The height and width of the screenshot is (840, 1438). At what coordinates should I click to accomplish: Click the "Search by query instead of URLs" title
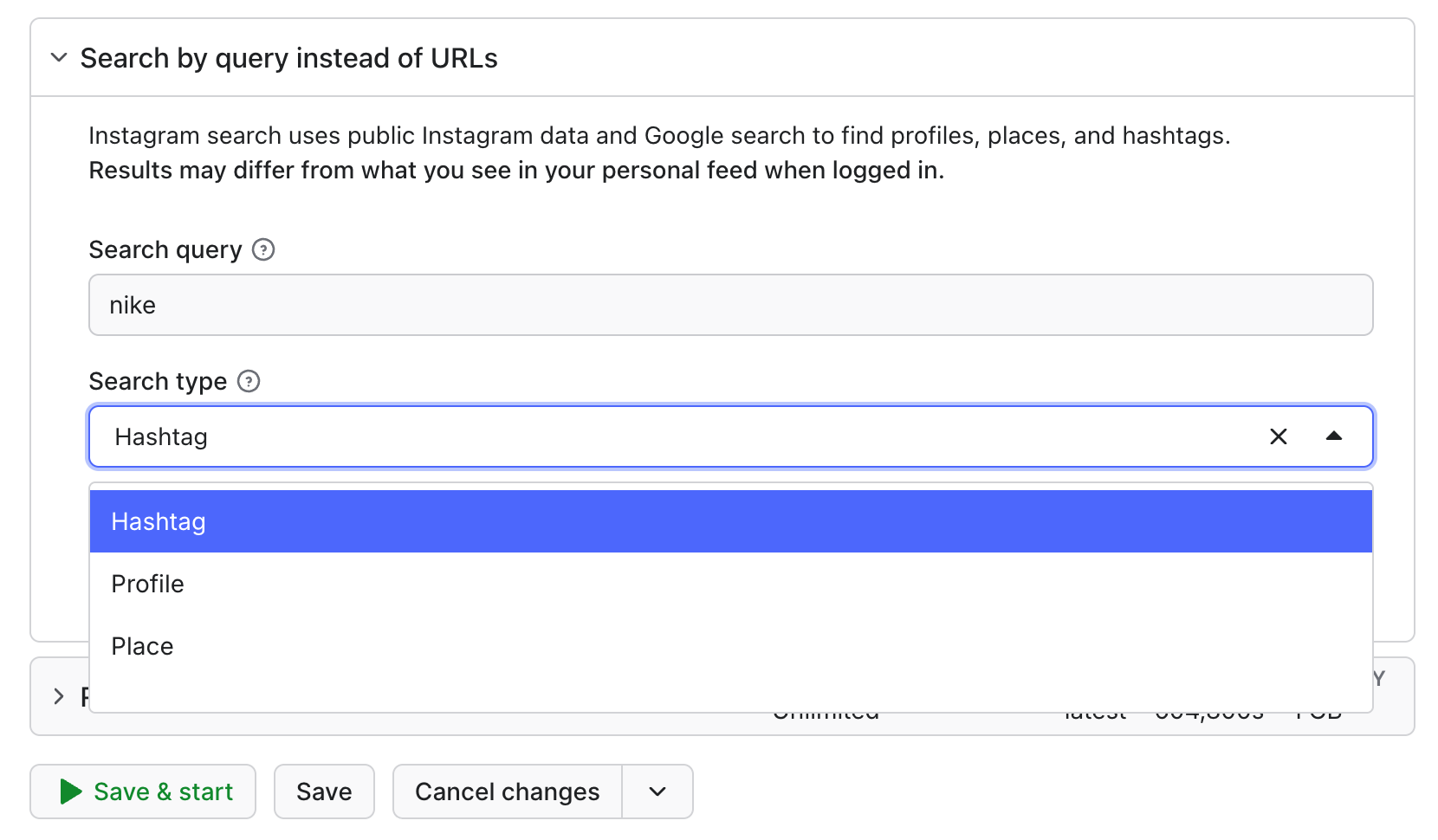pos(288,58)
